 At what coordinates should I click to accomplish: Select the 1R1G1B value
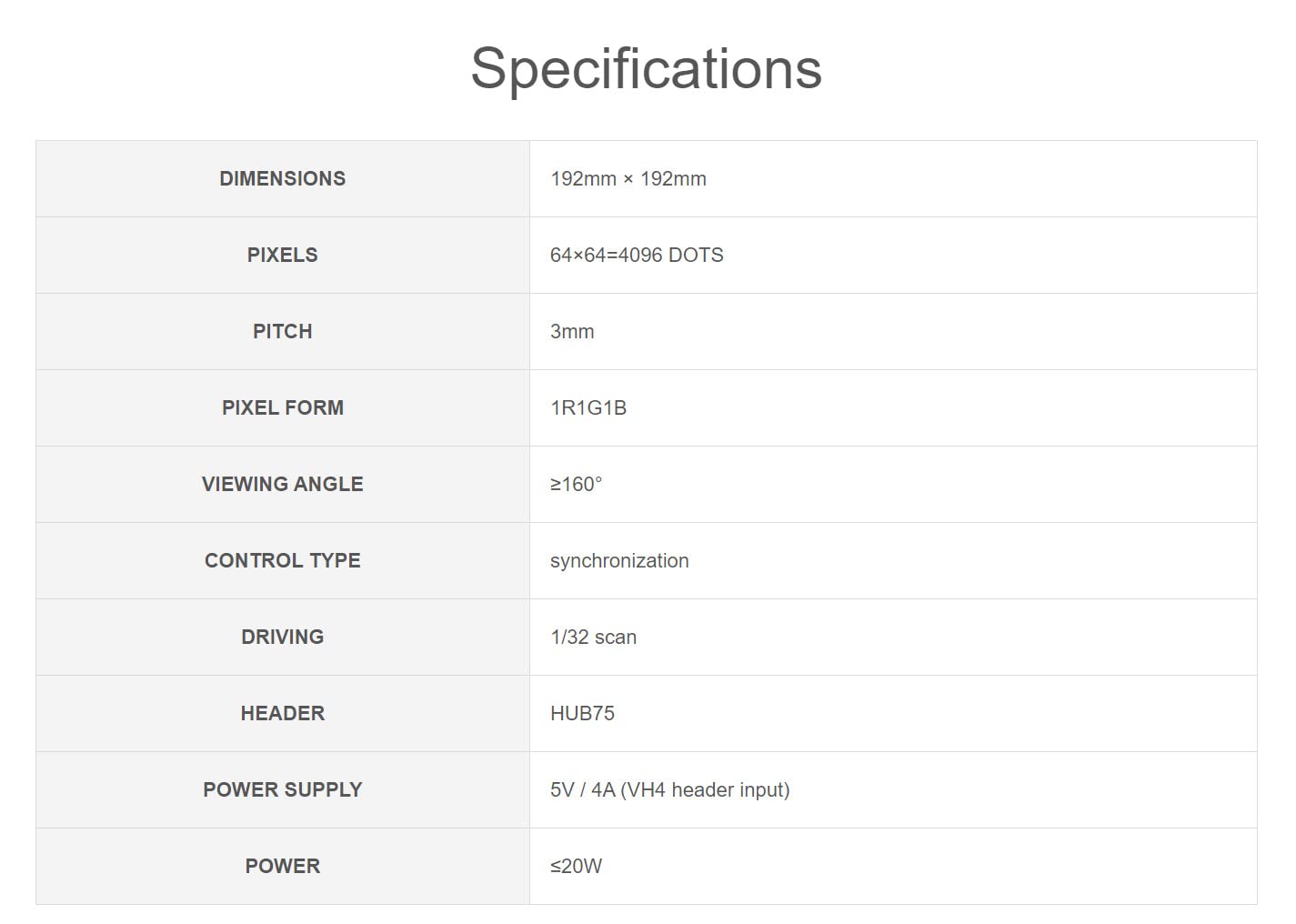pos(588,407)
